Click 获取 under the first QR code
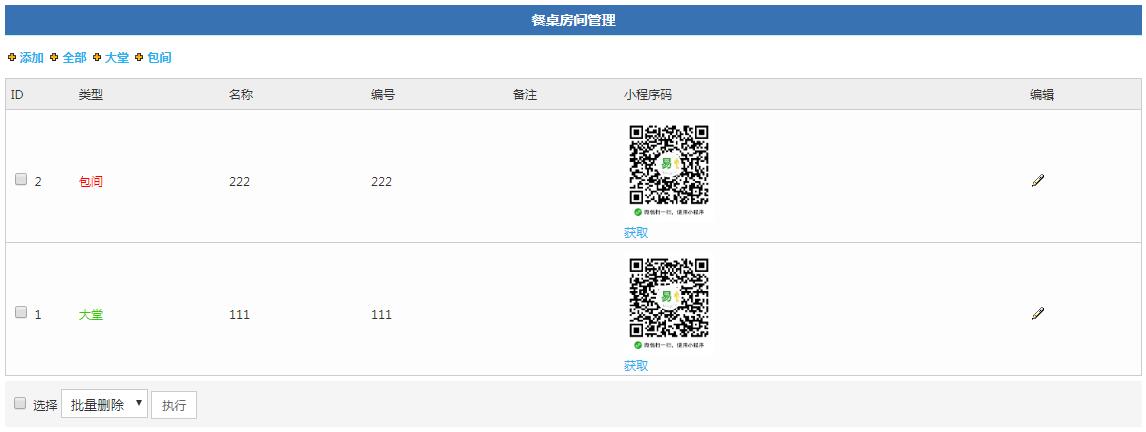 click(x=636, y=232)
